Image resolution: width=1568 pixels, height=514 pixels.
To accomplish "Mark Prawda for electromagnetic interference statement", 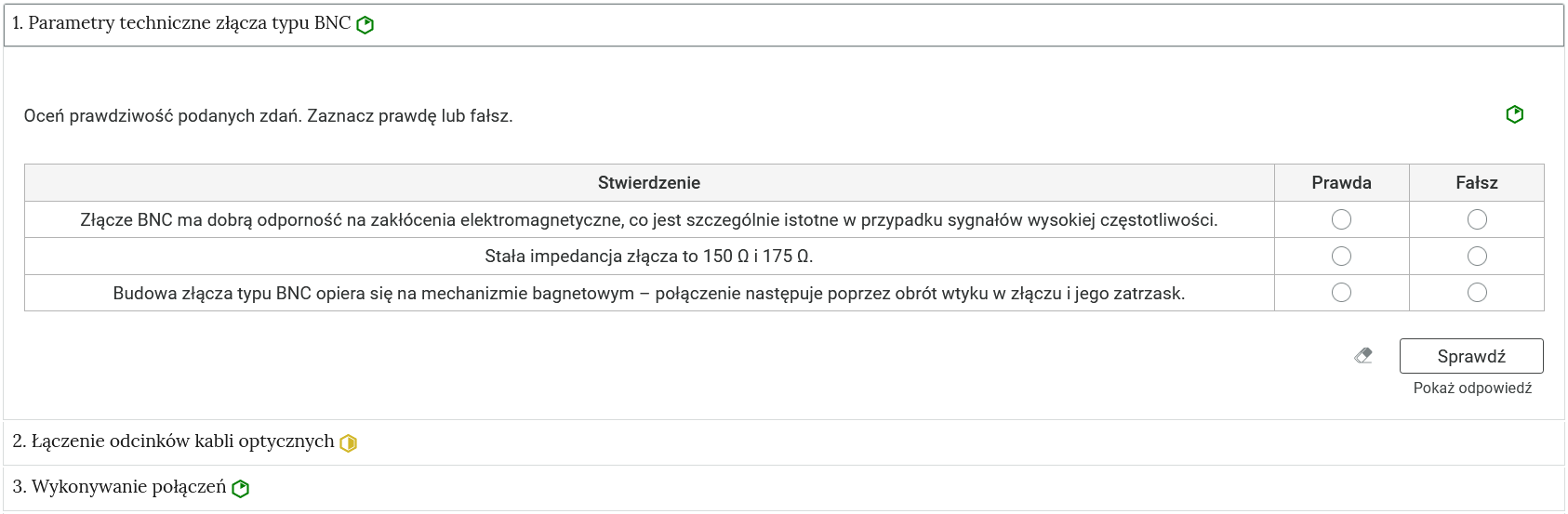I will click(x=1341, y=219).
